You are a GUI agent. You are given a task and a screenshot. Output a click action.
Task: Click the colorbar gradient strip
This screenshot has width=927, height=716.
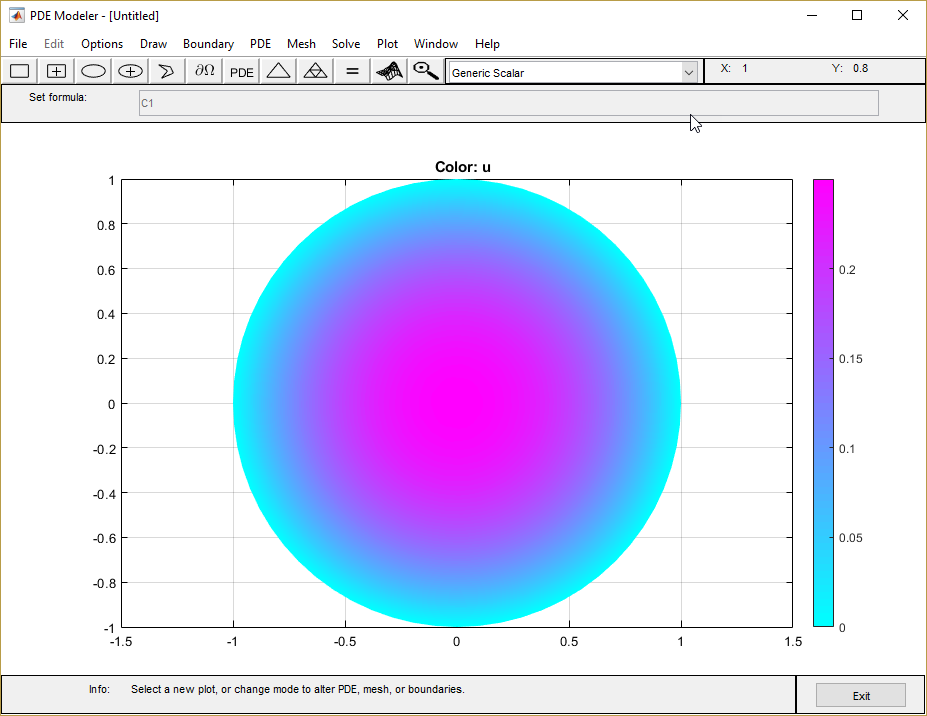point(823,403)
